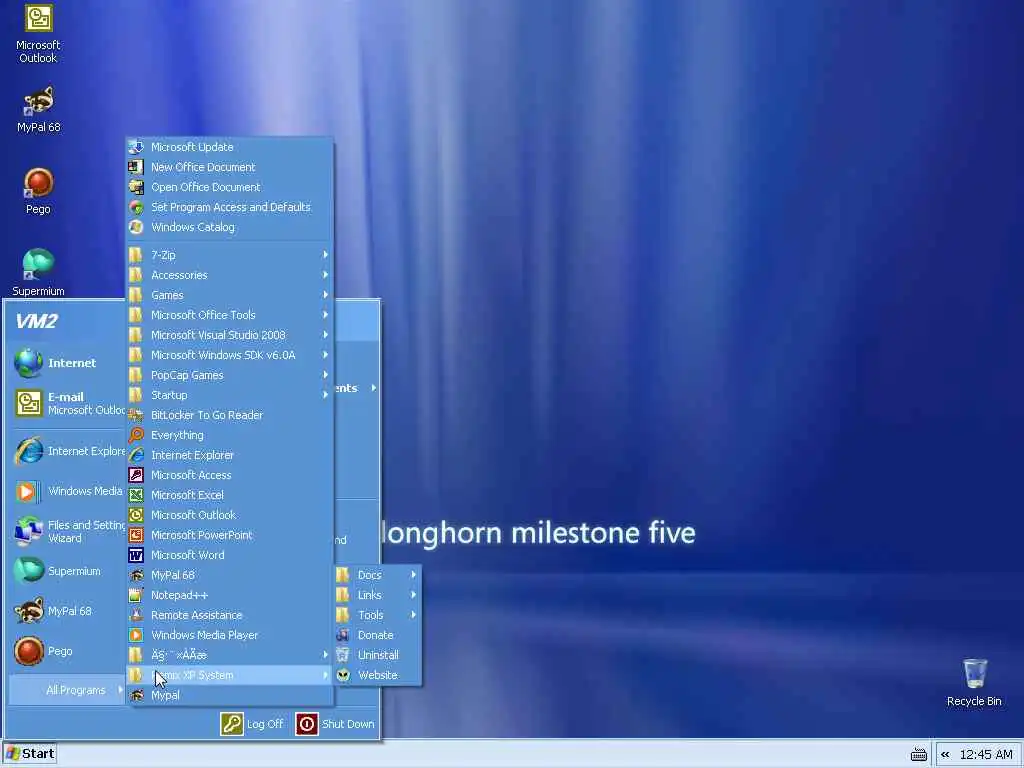The width and height of the screenshot is (1024, 768).
Task: Click New Office Document icon
Action: pos(136,167)
